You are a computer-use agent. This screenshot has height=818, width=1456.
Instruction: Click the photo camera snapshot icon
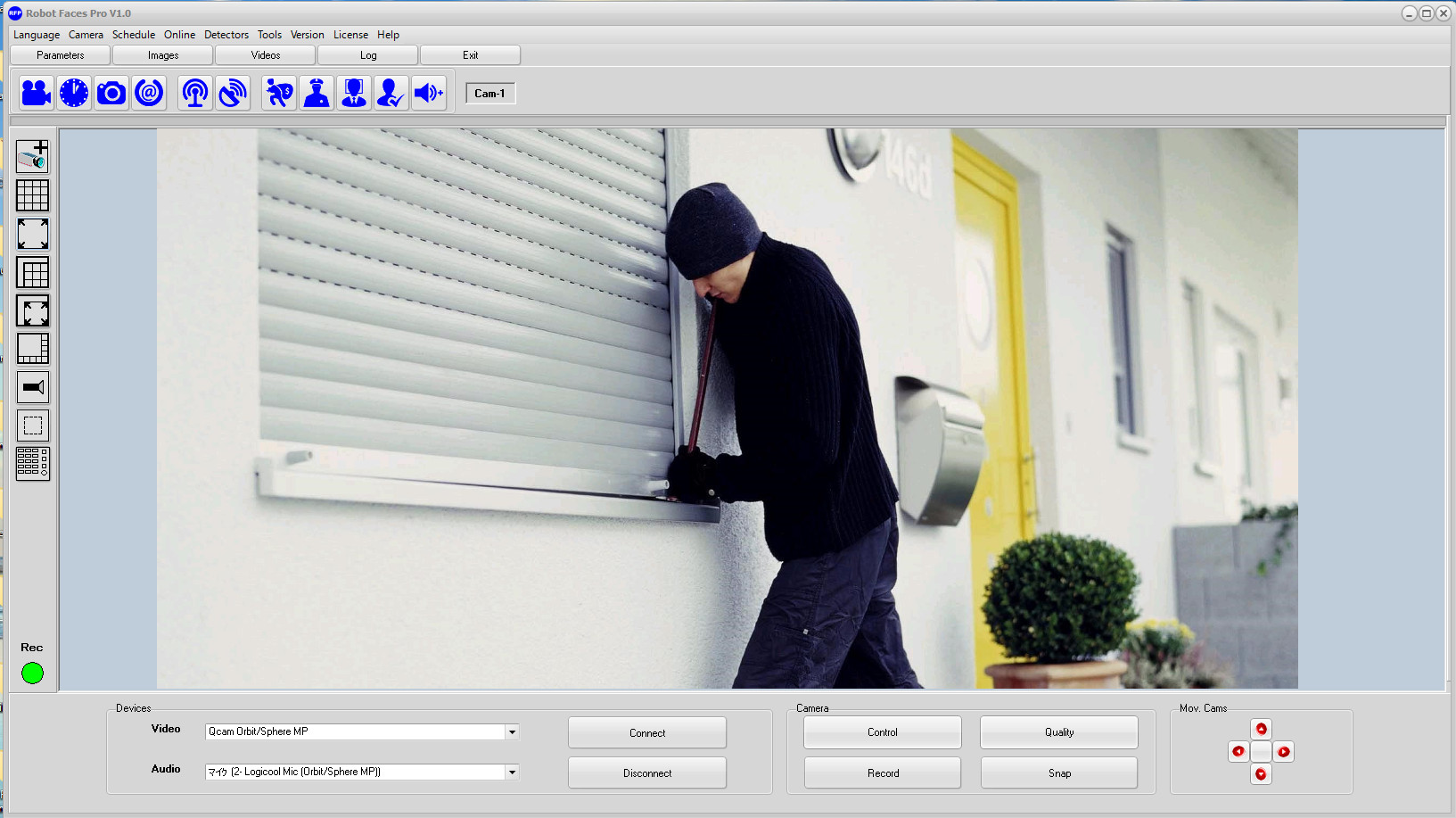[x=111, y=93]
